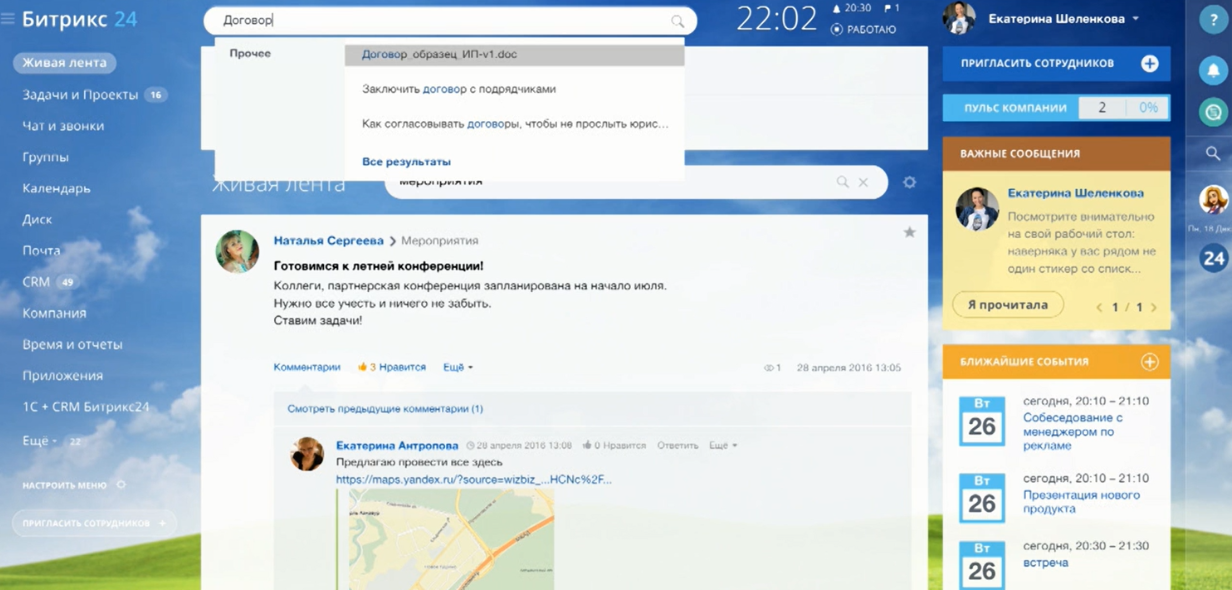
Task: Select result Как согласовывать договоры
Action: 514,124
